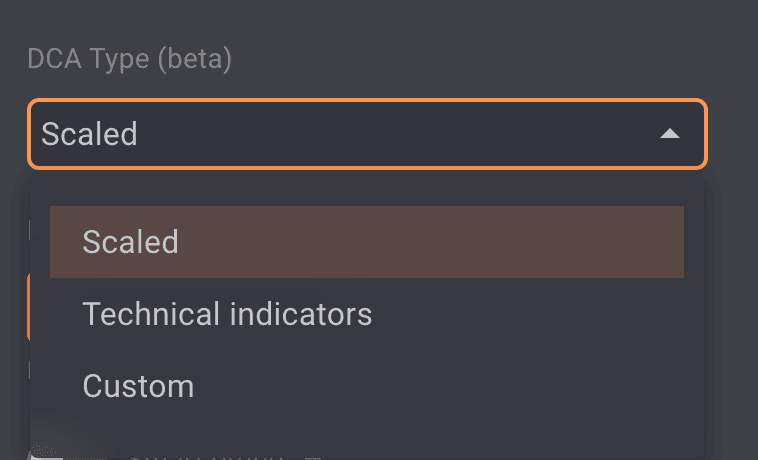This screenshot has height=460, width=758.
Task: Click the brown highlighted Scaled row
Action: pyautogui.click(x=366, y=242)
